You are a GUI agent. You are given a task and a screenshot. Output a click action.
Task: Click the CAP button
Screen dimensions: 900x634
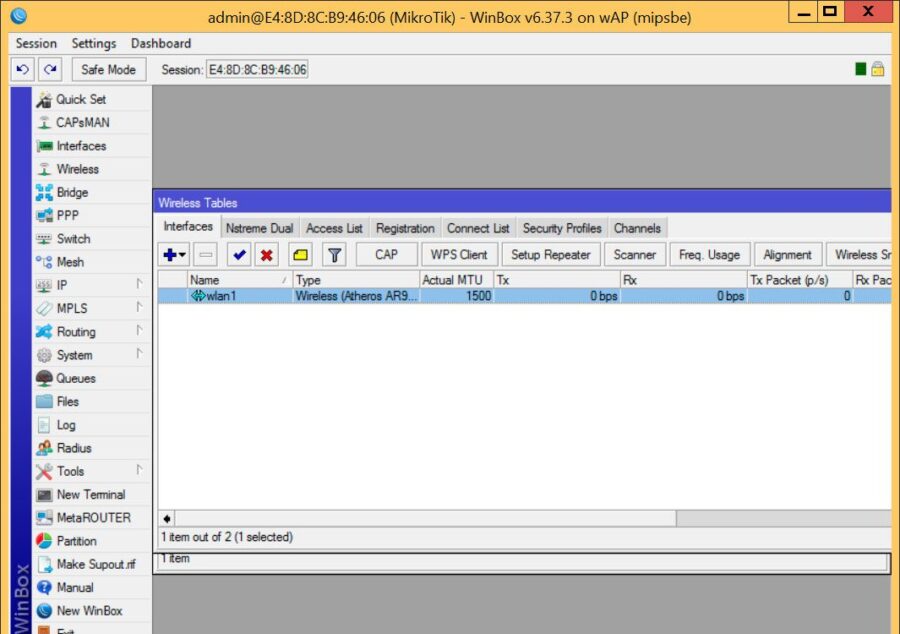coord(386,255)
